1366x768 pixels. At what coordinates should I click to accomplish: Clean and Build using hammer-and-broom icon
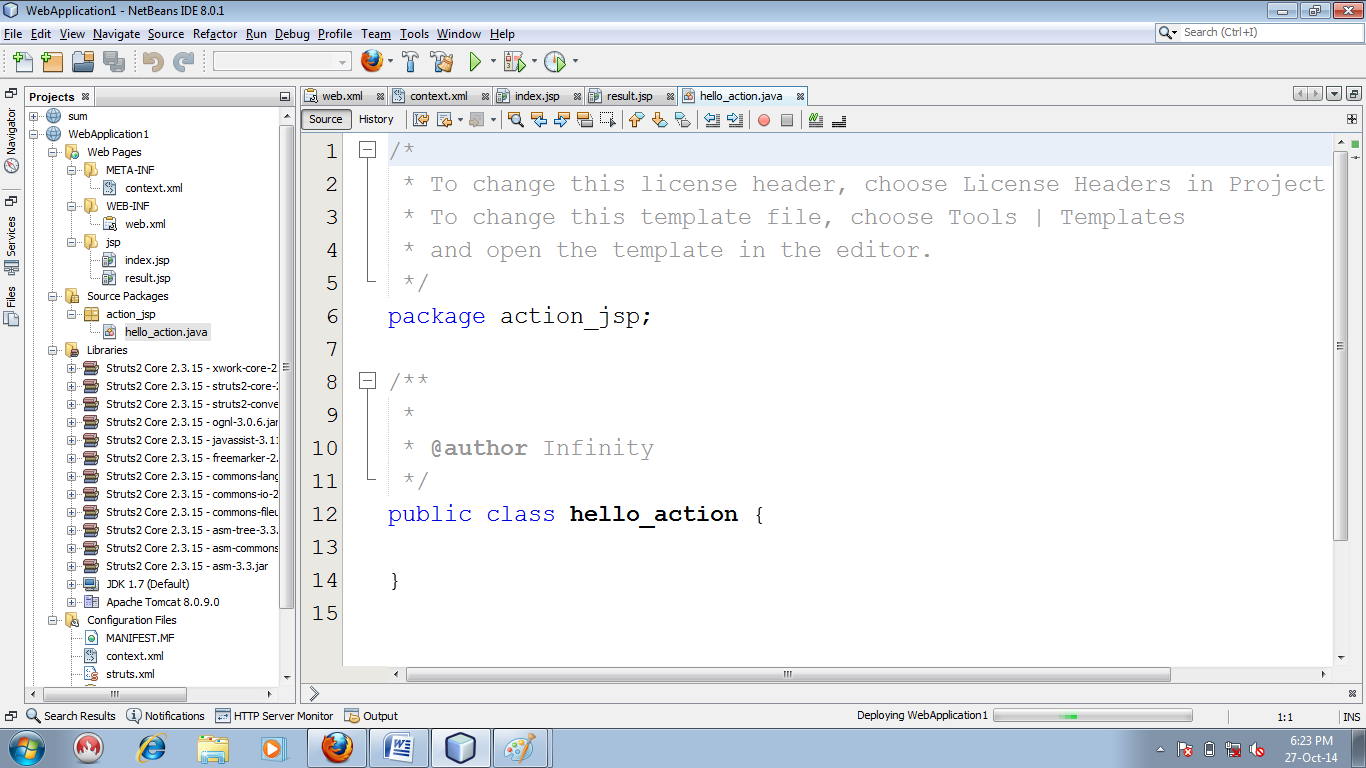click(443, 61)
